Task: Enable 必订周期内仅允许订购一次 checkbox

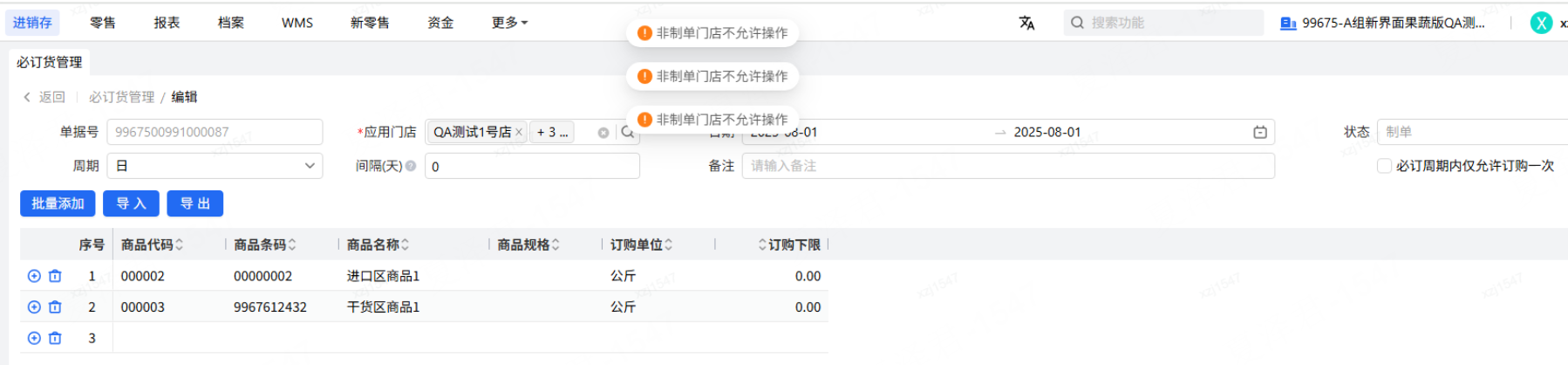Action: (x=1384, y=166)
